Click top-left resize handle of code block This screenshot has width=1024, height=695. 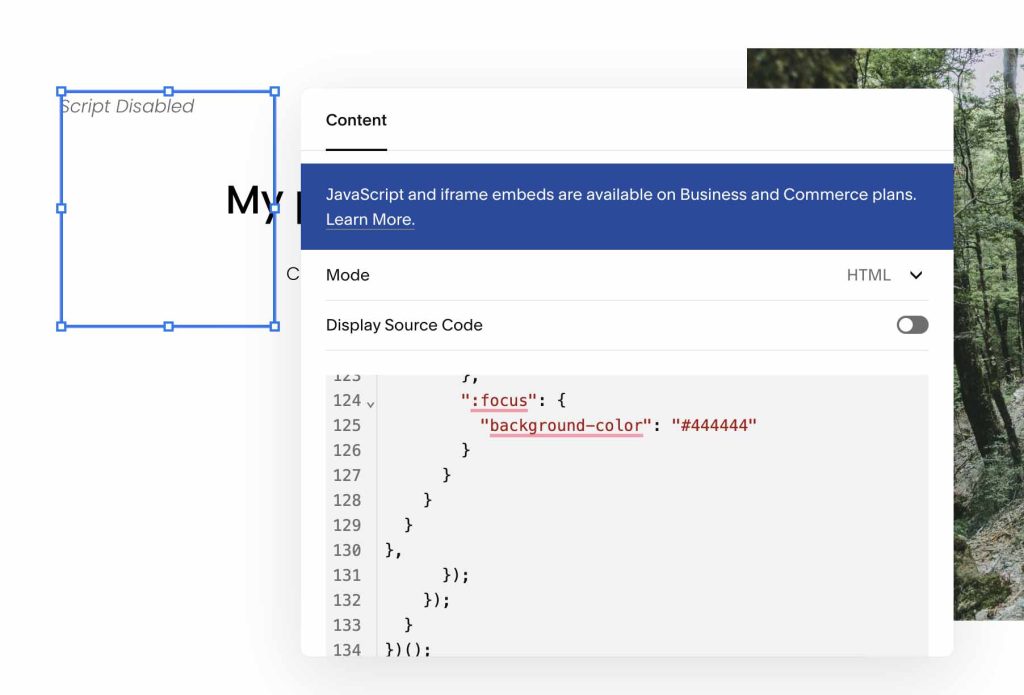[61, 91]
